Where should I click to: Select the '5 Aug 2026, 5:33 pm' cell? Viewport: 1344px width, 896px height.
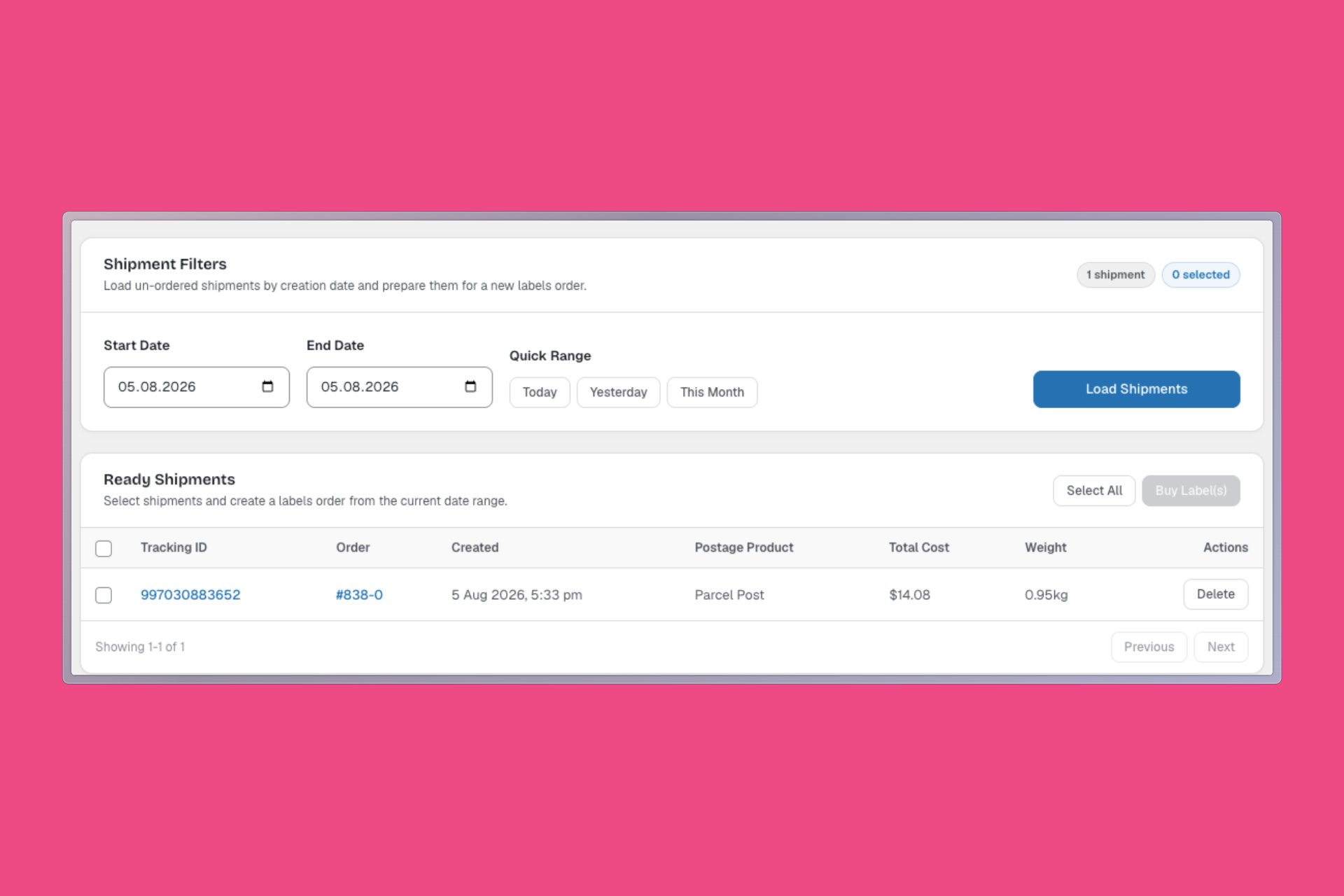point(517,595)
